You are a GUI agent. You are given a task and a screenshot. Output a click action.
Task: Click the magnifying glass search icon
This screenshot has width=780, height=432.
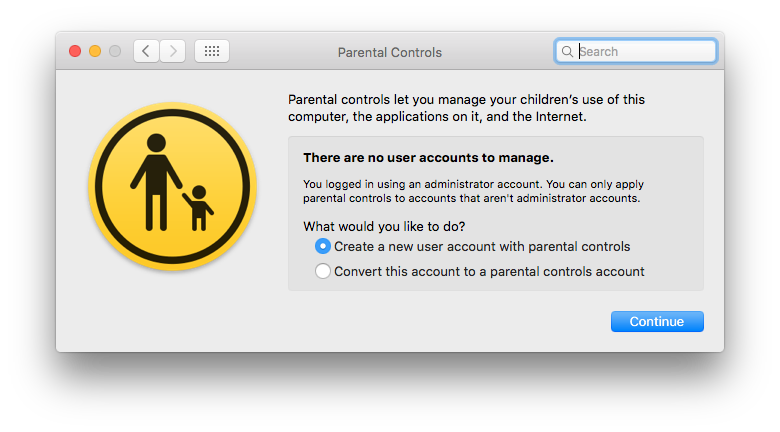[567, 51]
